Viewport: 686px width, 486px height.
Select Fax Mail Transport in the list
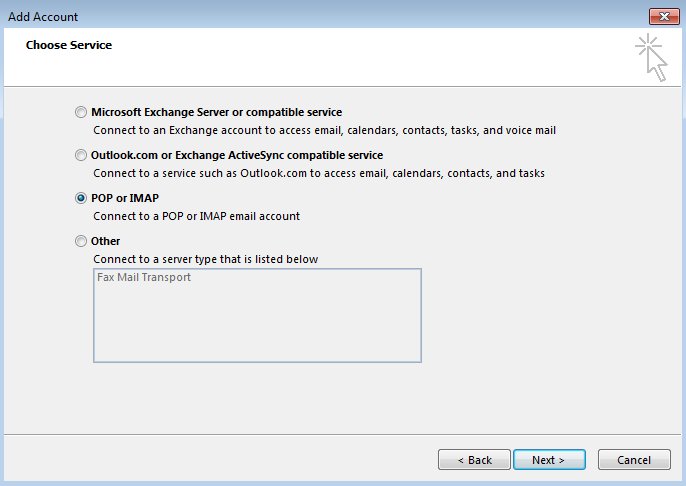tap(144, 277)
